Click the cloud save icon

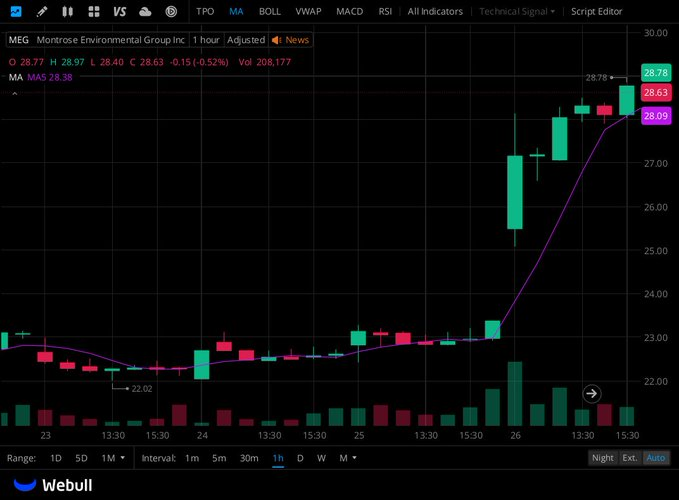coord(145,11)
